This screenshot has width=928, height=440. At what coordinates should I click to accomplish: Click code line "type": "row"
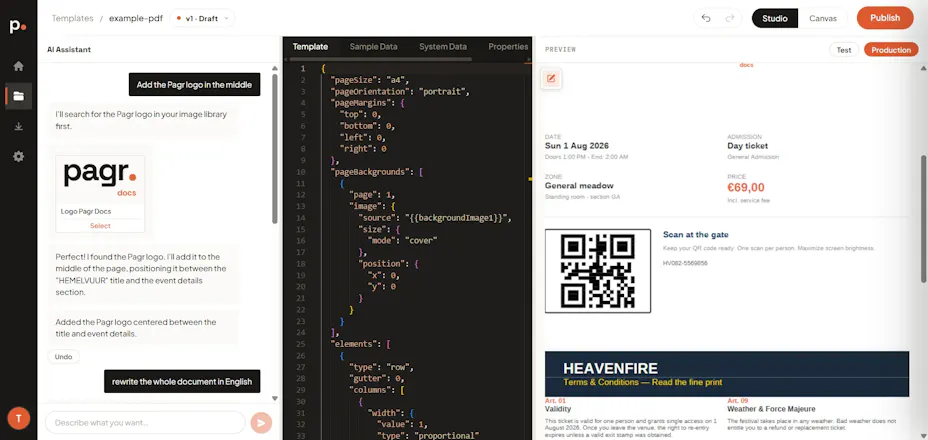pos(381,367)
